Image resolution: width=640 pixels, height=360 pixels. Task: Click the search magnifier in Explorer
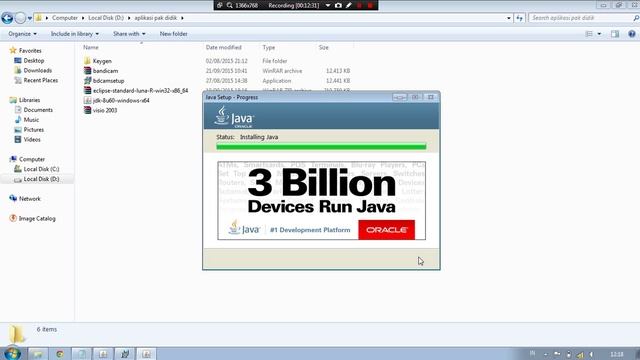click(x=636, y=18)
